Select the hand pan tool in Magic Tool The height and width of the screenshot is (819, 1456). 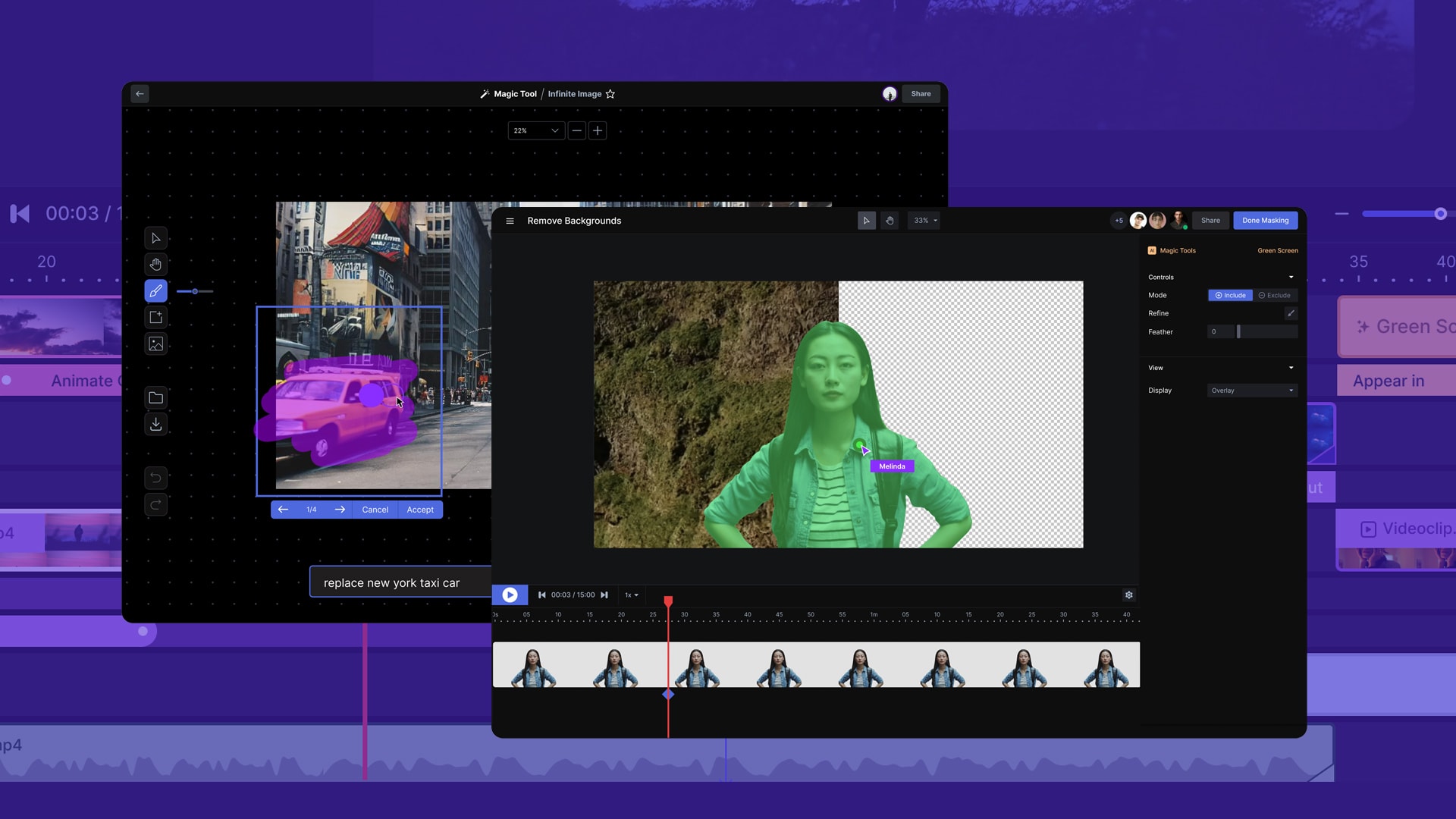pyautogui.click(x=155, y=265)
